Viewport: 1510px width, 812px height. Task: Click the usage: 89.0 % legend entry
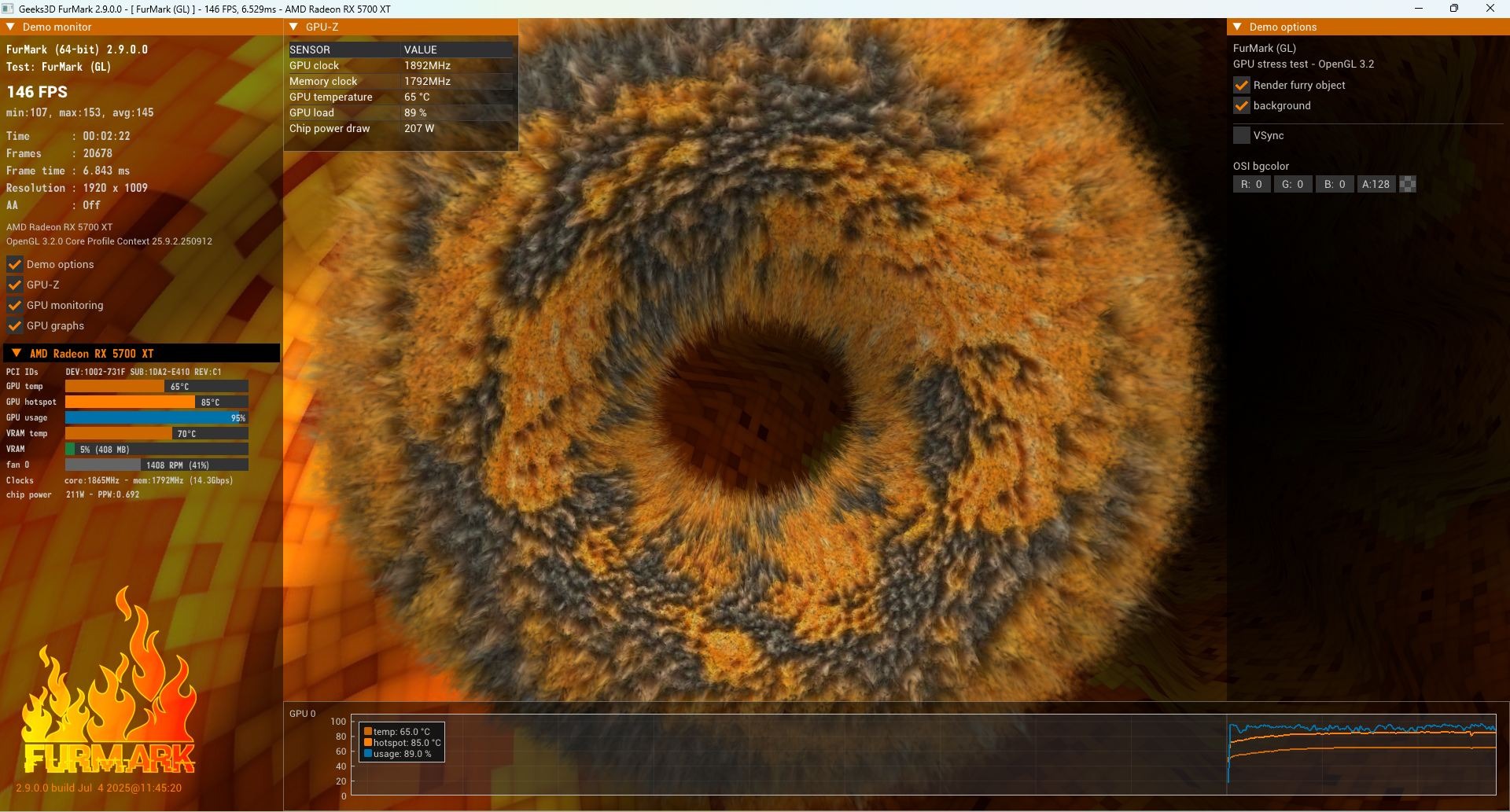[x=397, y=754]
